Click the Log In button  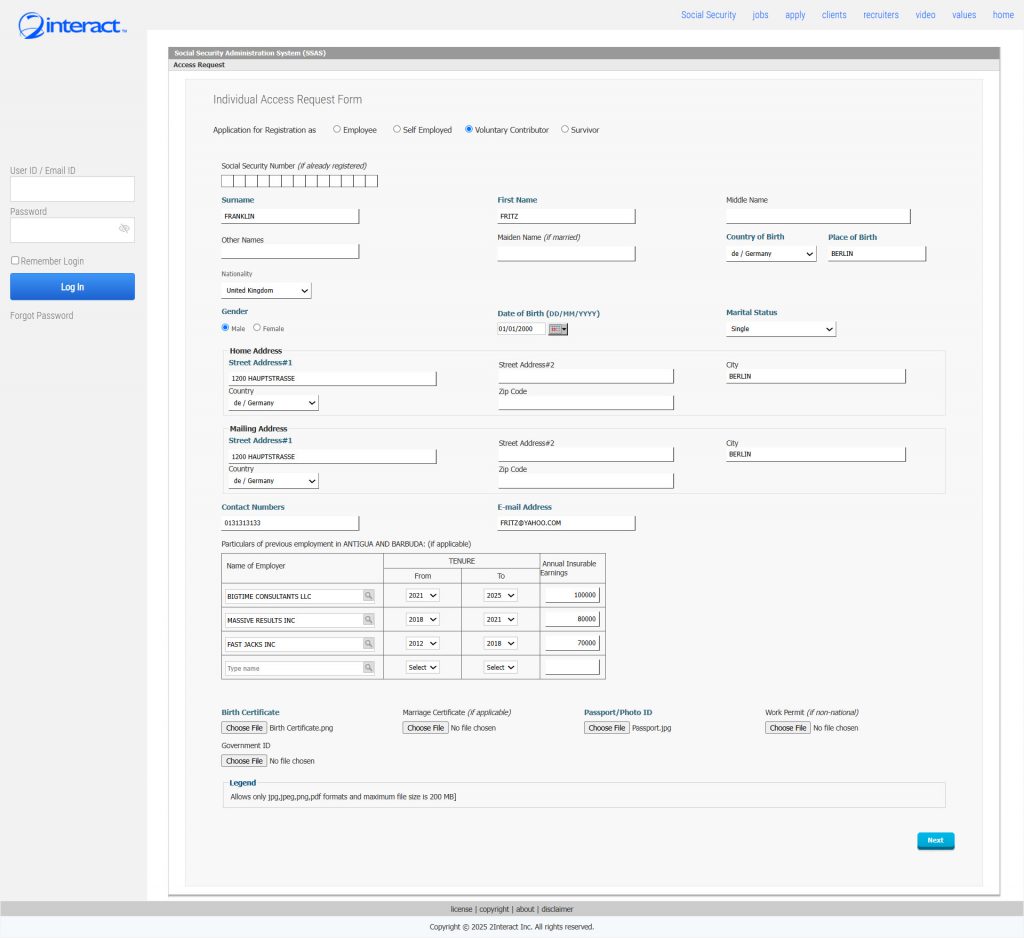[72, 287]
